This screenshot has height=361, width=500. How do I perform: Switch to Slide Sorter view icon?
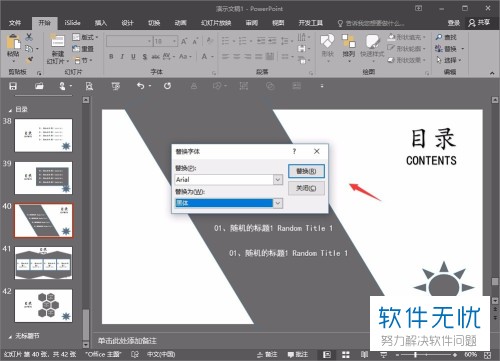[346, 355]
